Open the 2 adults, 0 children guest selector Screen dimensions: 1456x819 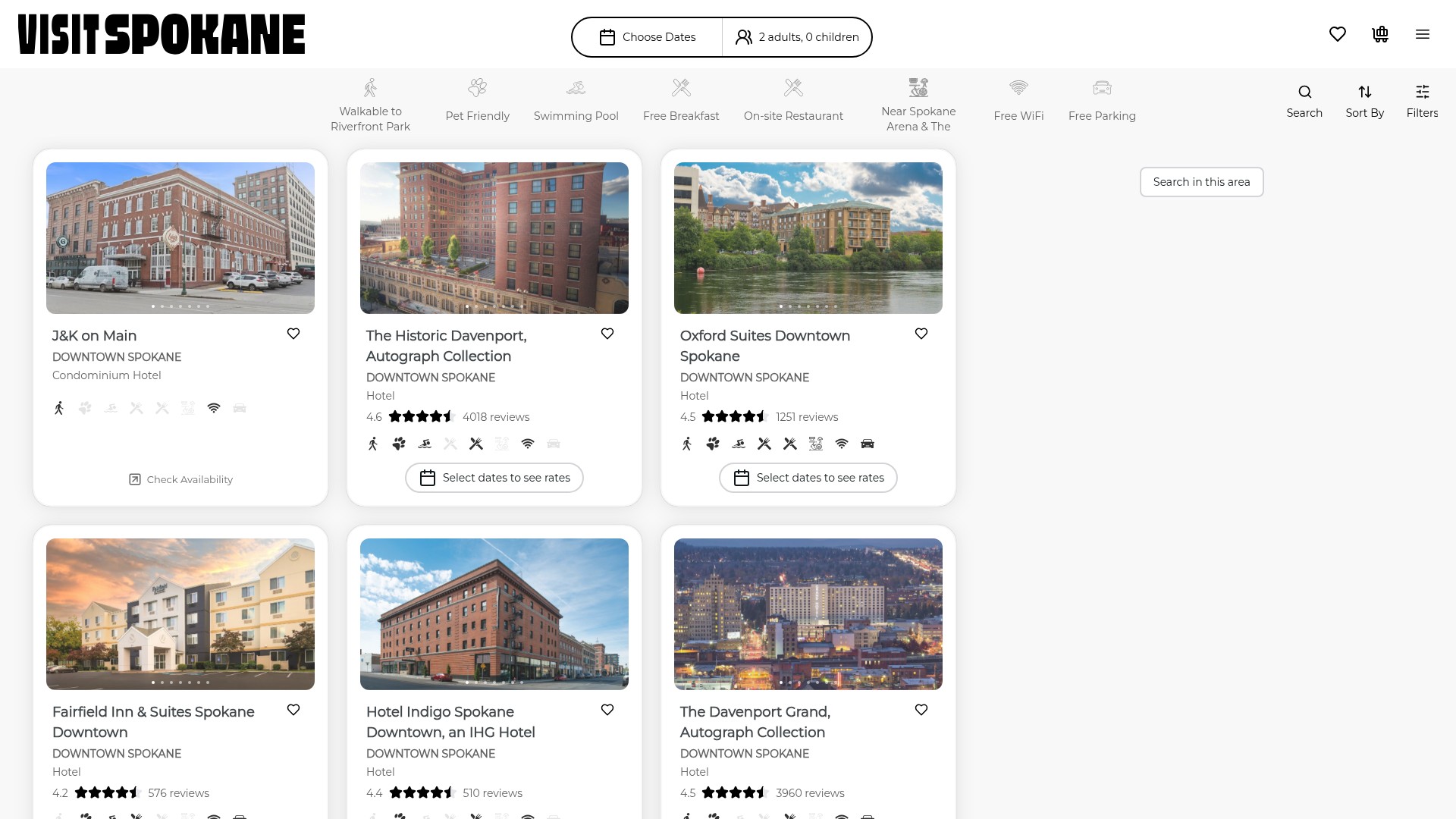[x=797, y=37]
